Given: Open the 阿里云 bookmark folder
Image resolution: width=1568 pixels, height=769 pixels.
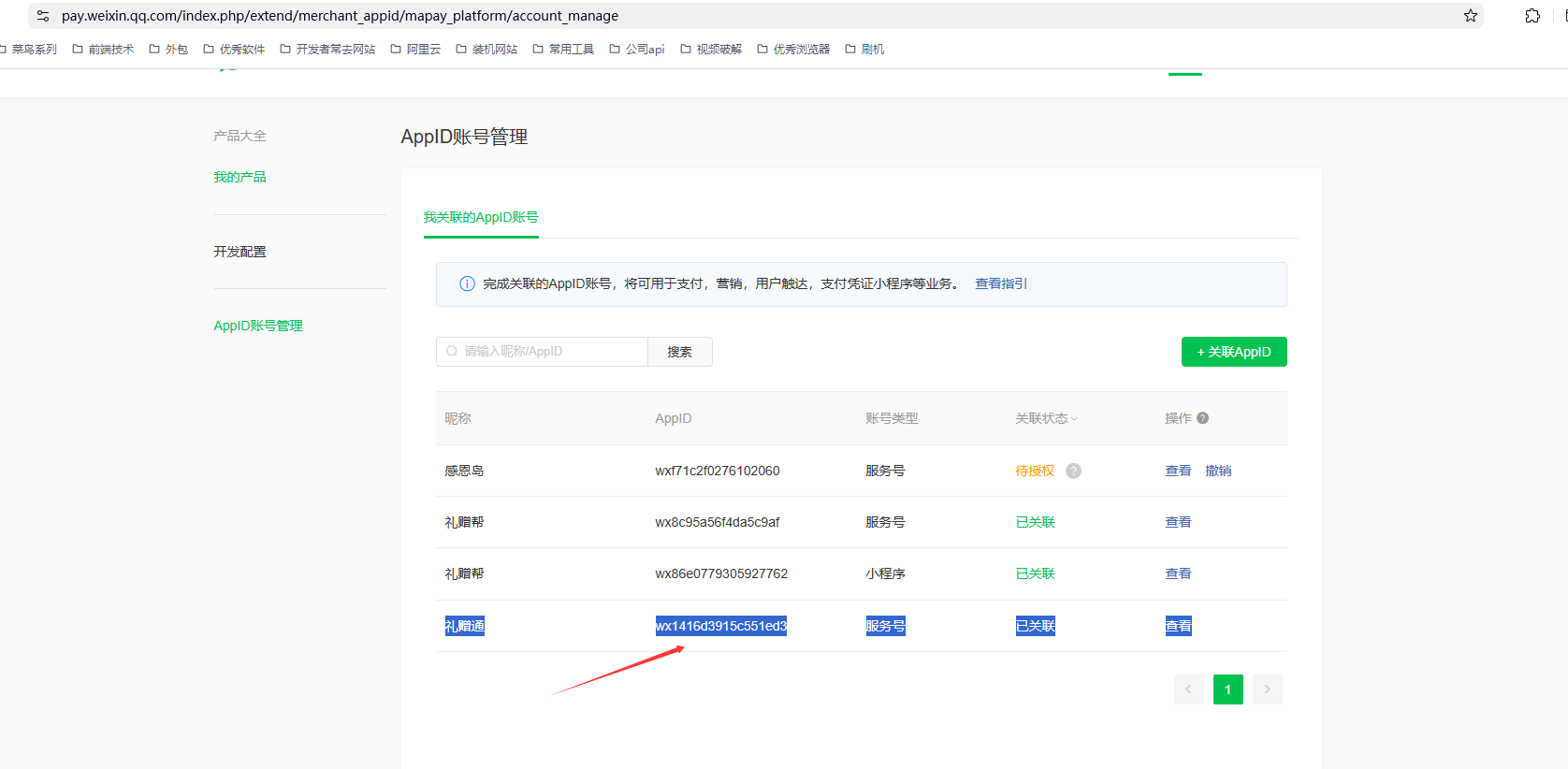Looking at the screenshot, I should tap(415, 50).
